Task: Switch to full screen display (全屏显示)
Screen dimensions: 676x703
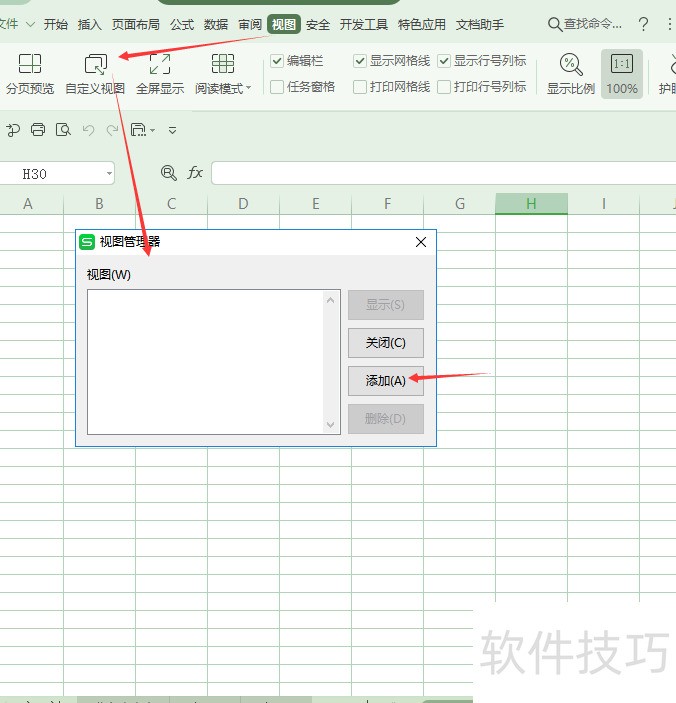Action: click(x=160, y=74)
